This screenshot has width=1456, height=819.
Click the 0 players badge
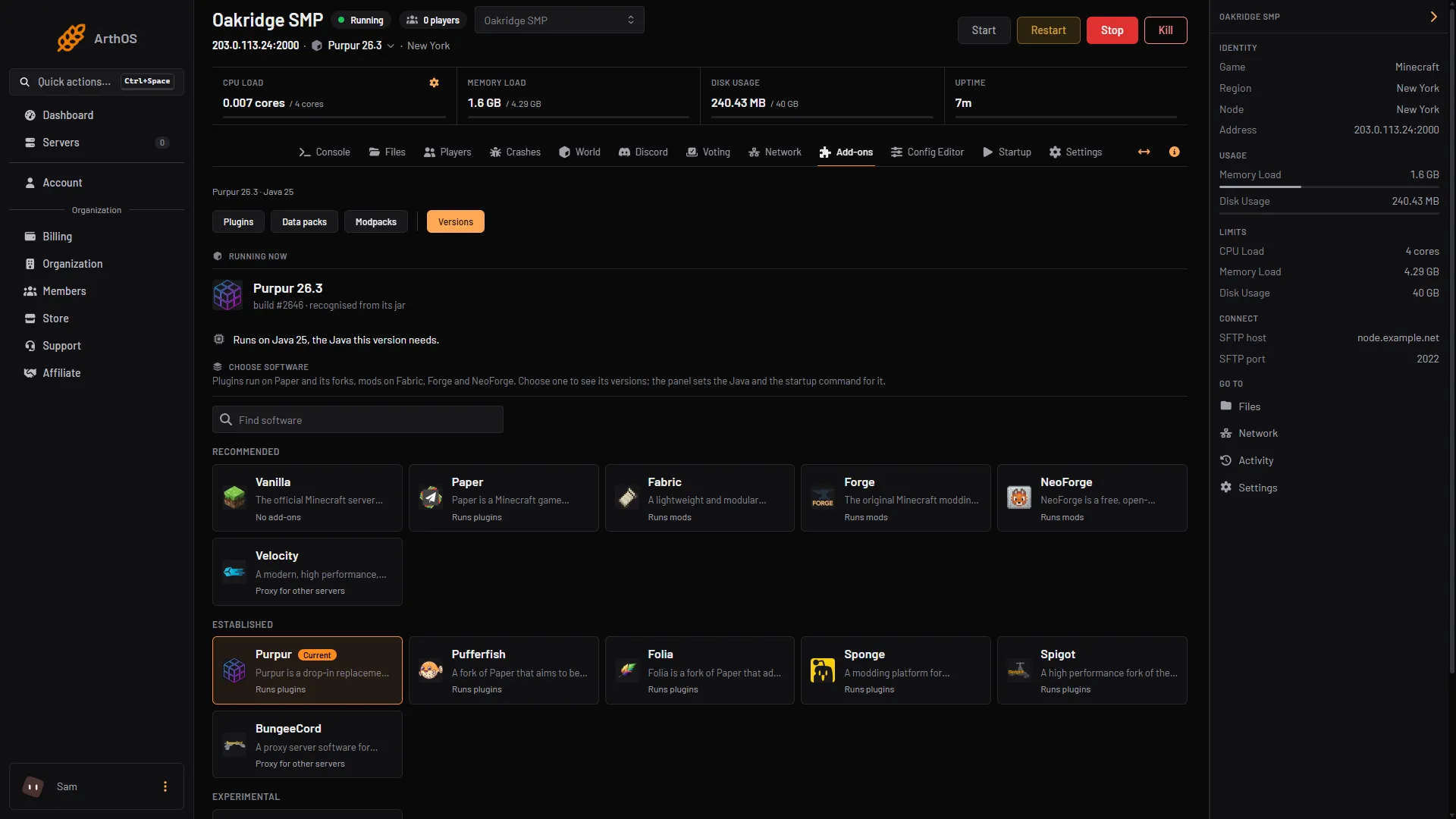click(x=434, y=20)
